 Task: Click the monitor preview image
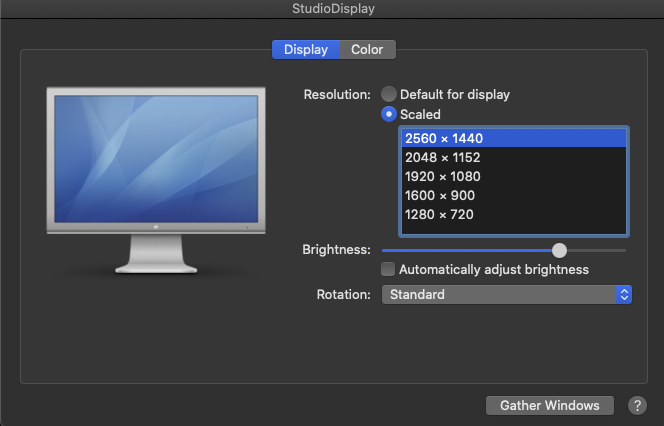[156, 181]
